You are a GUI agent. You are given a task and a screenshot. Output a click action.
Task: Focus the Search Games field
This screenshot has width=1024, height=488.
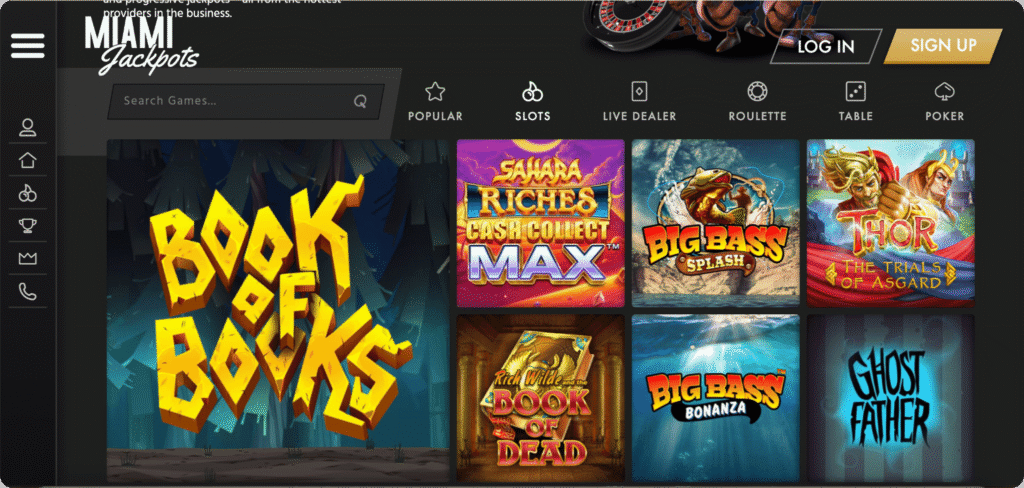pos(246,101)
